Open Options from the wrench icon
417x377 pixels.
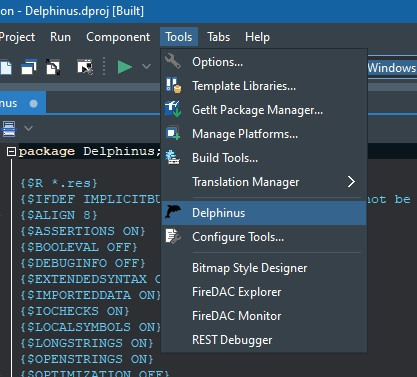(173, 61)
